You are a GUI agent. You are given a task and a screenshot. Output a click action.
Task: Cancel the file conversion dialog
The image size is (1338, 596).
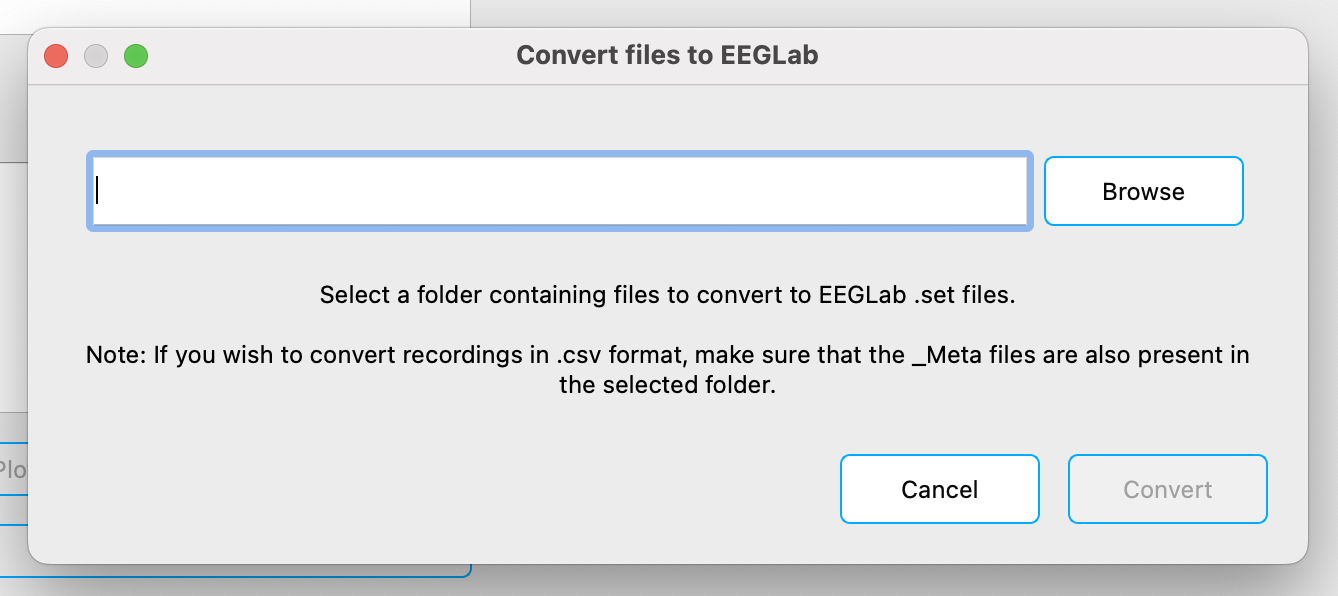939,489
